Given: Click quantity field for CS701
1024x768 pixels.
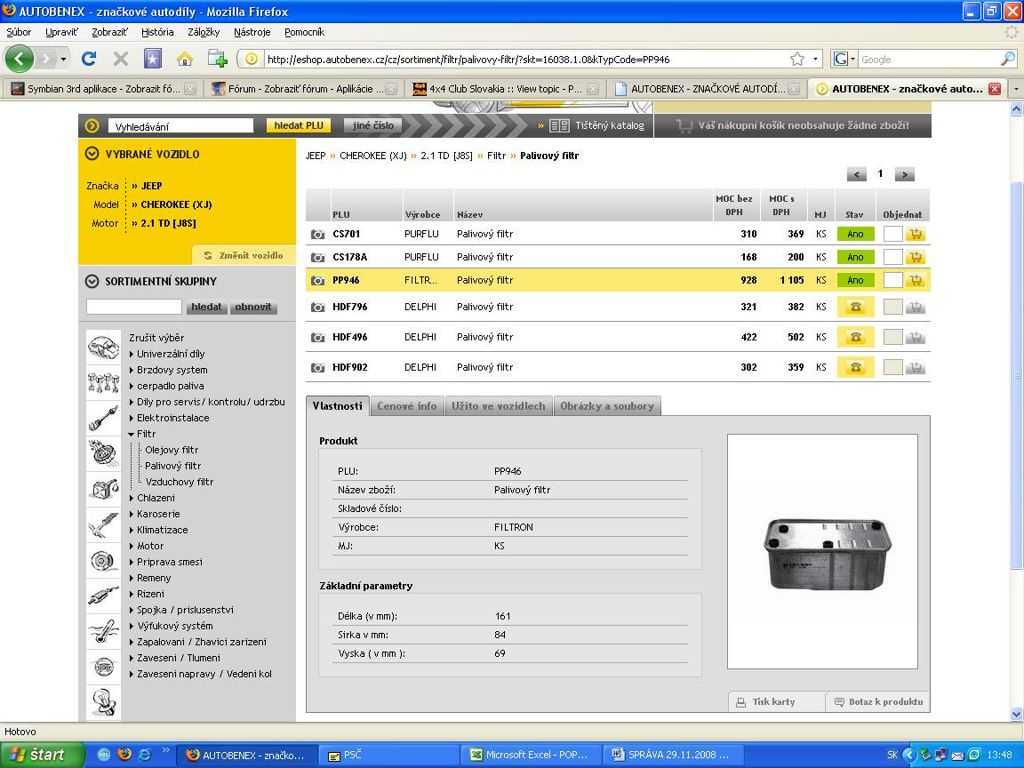Looking at the screenshot, I should 892,234.
